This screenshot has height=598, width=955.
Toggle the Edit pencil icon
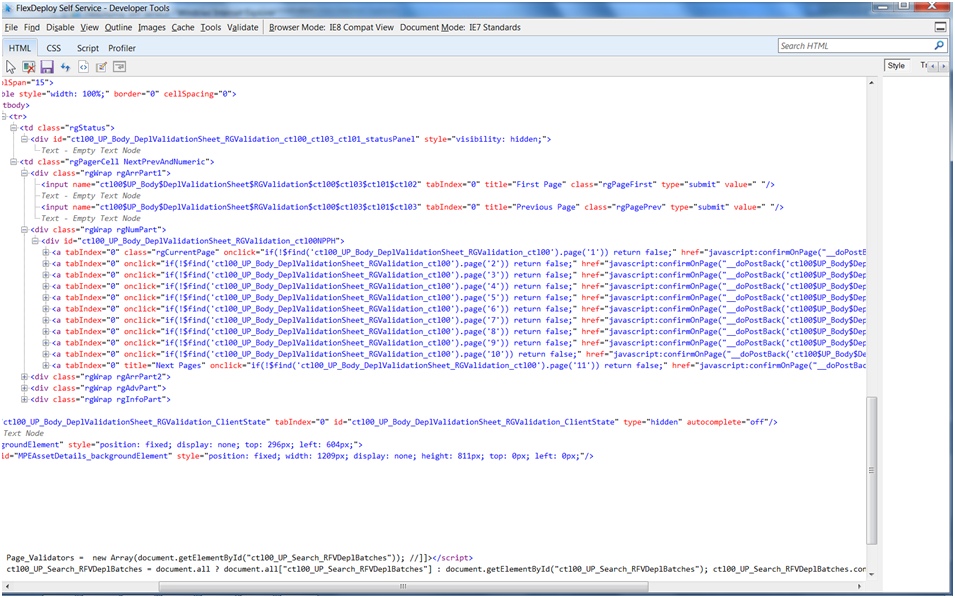pyautogui.click(x=101, y=67)
